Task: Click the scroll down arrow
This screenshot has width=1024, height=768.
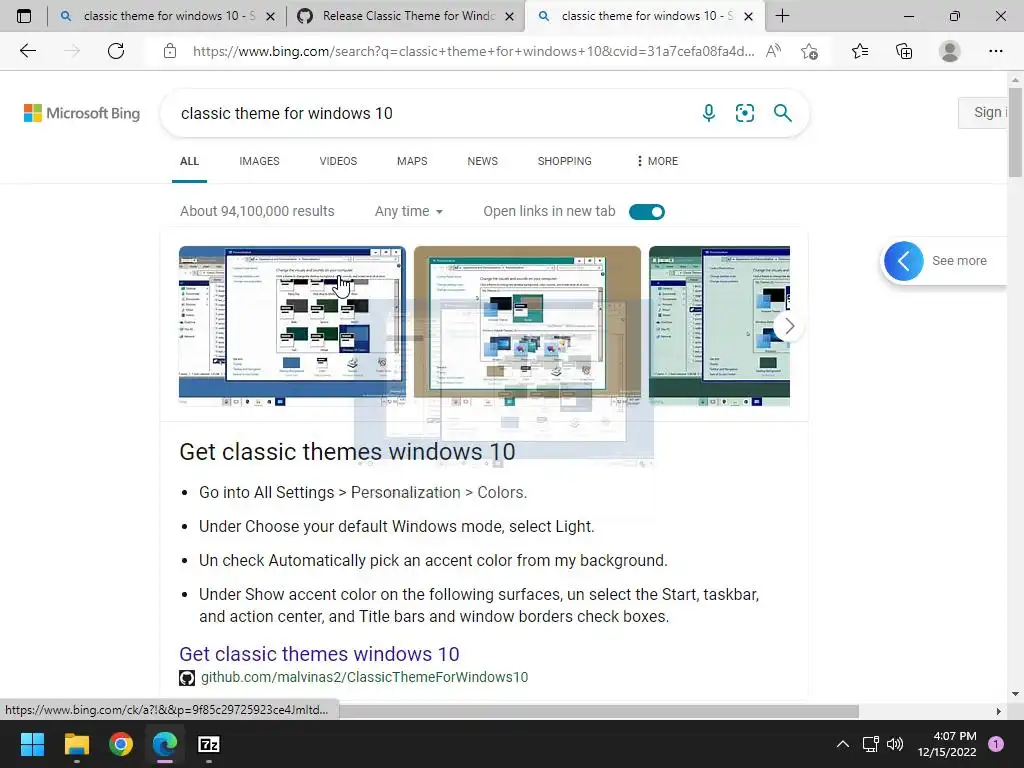Action: tap(1015, 694)
